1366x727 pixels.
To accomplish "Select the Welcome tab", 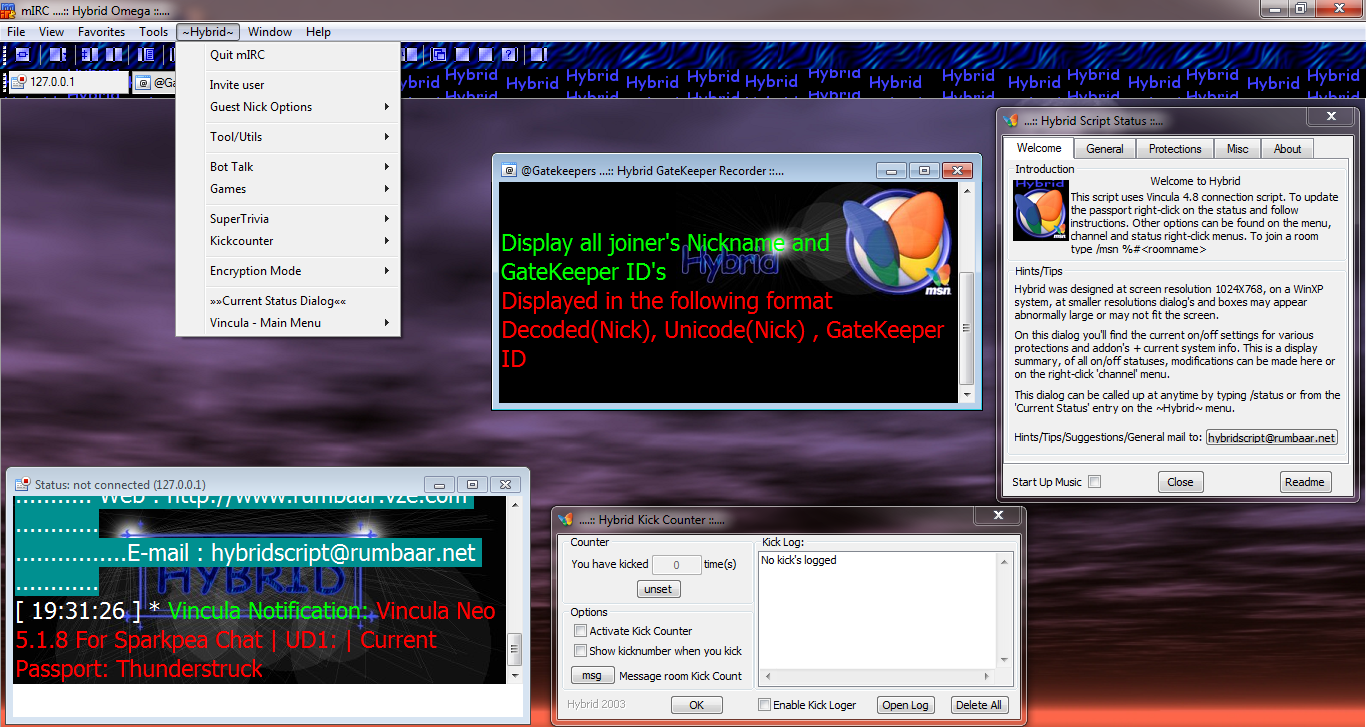I will 1039,148.
